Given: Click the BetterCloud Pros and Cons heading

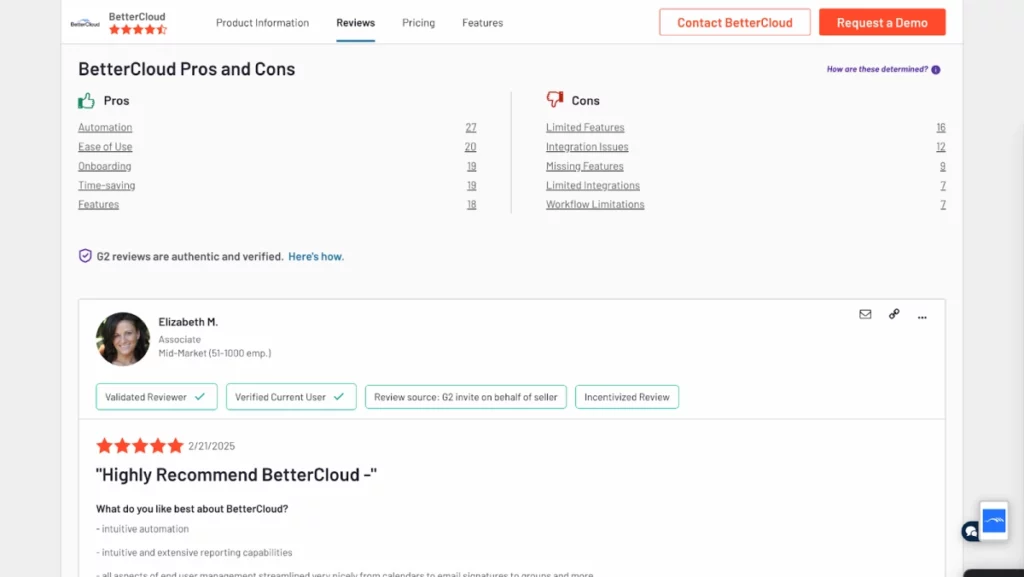Looking at the screenshot, I should point(187,69).
